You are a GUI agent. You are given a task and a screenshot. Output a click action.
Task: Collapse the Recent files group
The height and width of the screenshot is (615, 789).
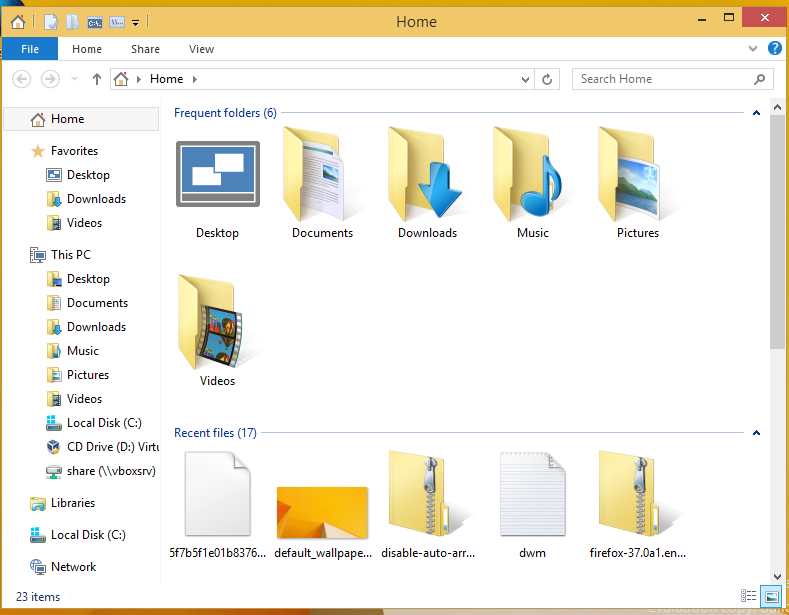click(756, 433)
